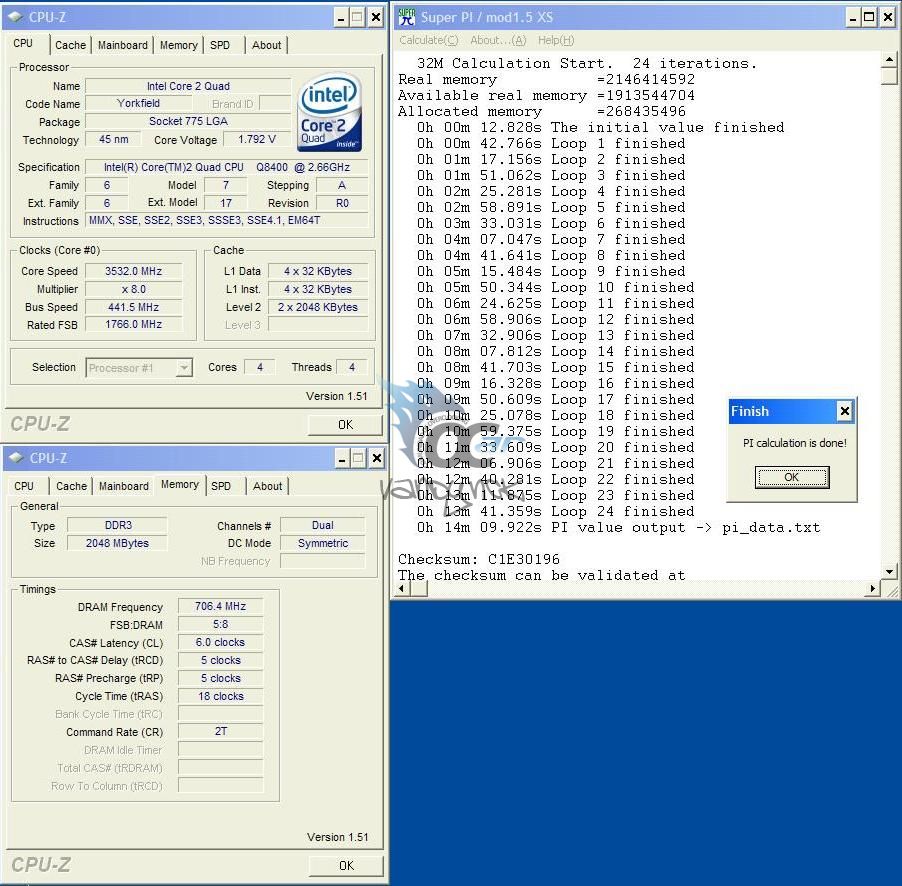
Task: Click the Name field Intel Core 2 Quad
Action: point(188,86)
